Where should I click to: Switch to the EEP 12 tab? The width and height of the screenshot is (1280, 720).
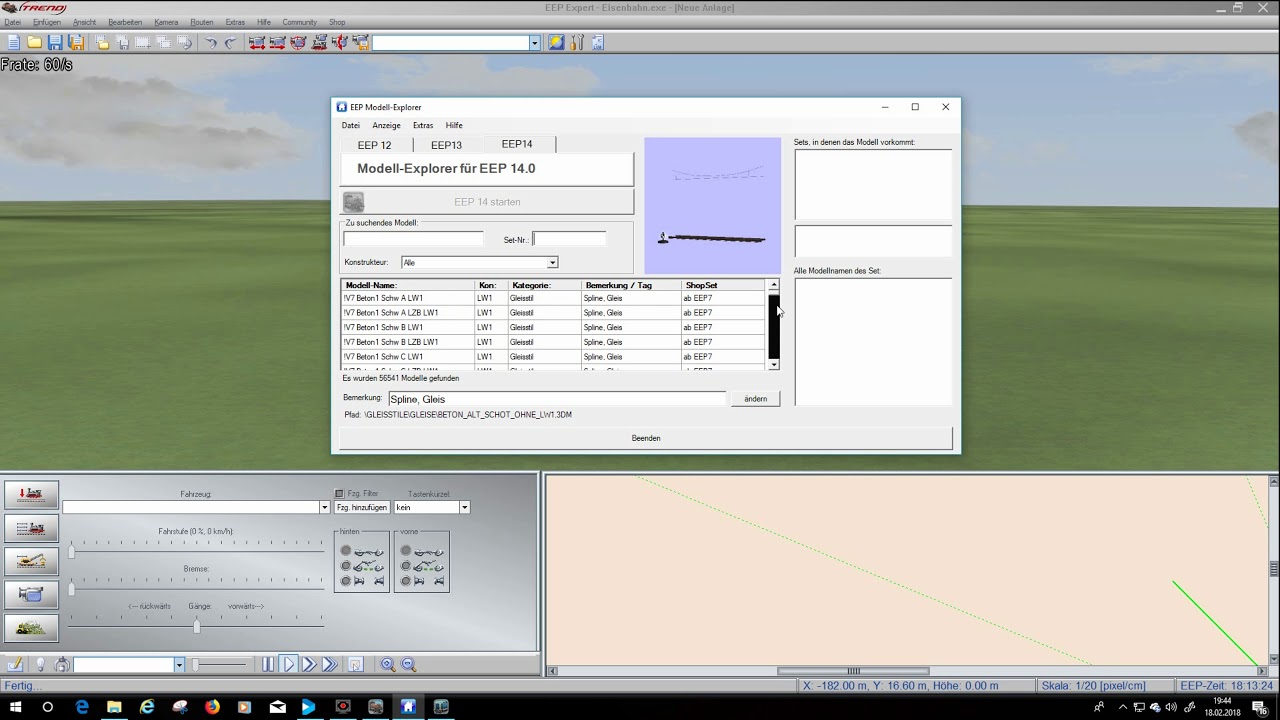pos(375,145)
